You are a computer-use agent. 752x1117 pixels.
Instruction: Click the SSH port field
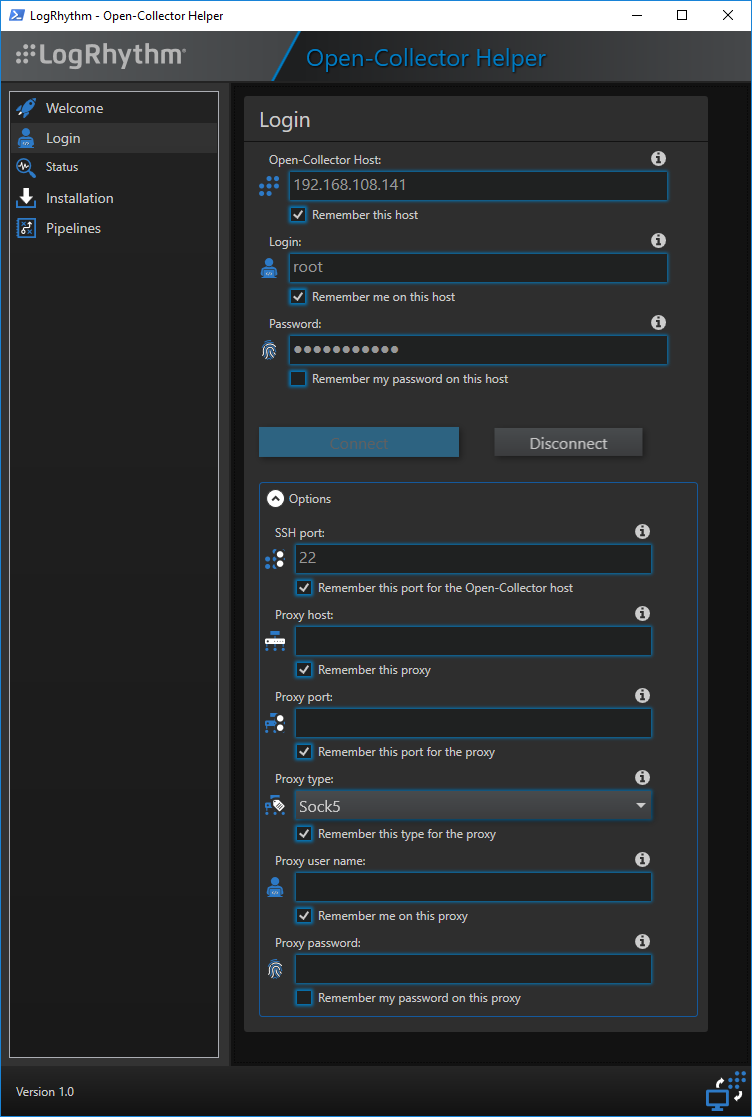(473, 559)
